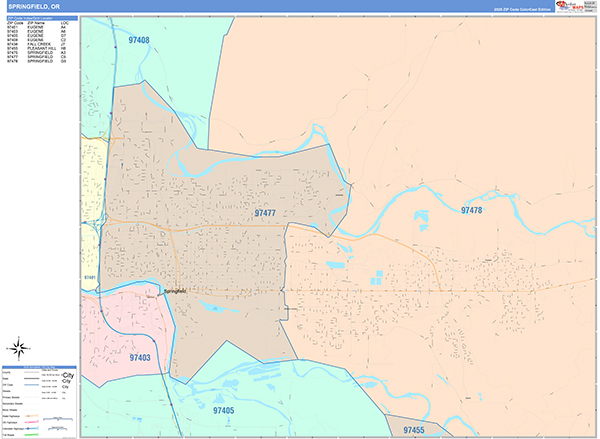Click the largest City symbol in the legend
The width and height of the screenshot is (600, 439).
coord(68,375)
